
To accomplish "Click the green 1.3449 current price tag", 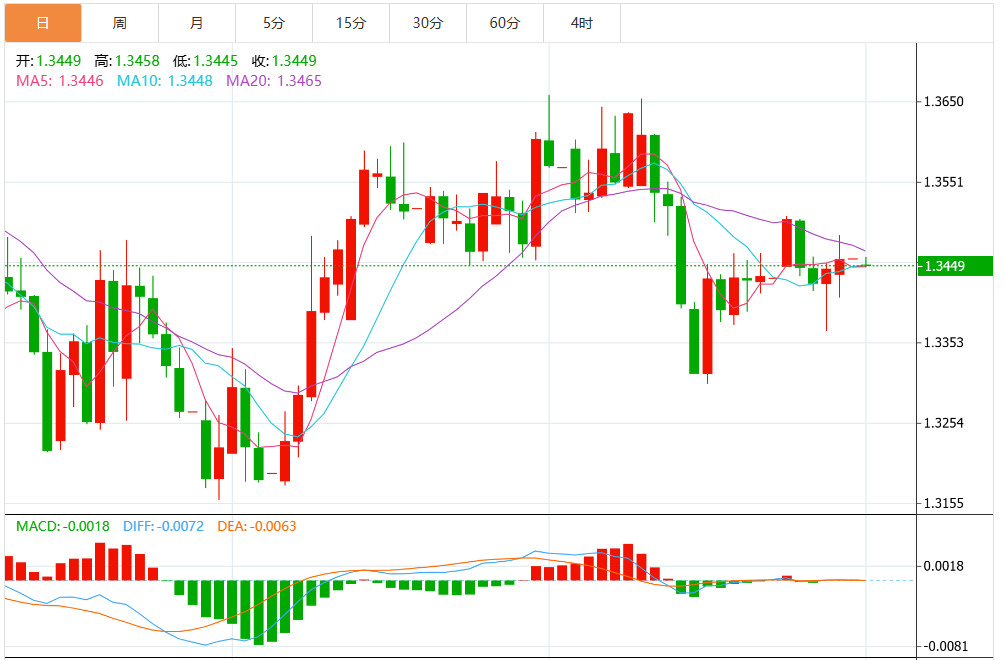I will pos(955,266).
